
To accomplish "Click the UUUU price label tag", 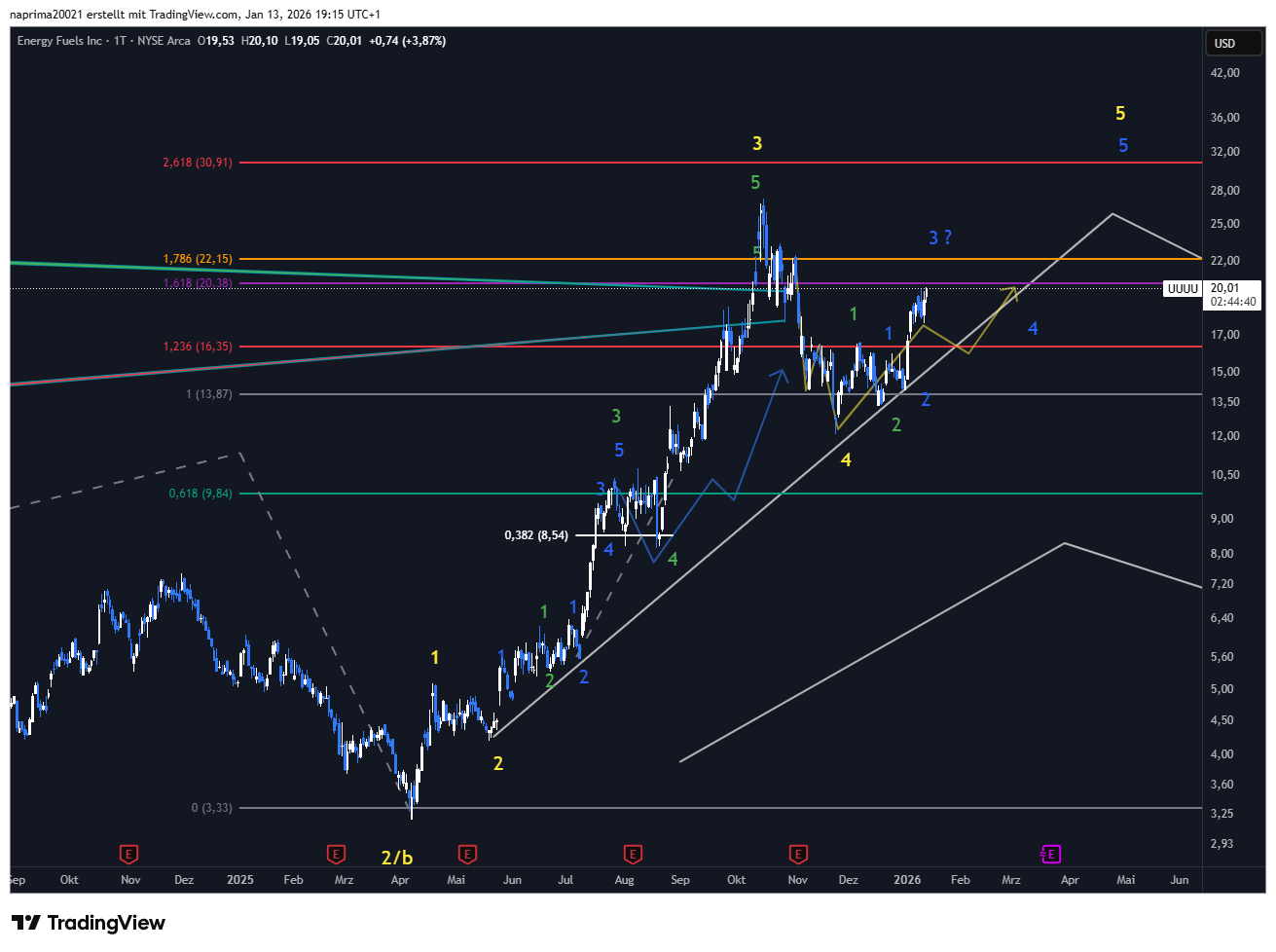I will click(x=1183, y=289).
